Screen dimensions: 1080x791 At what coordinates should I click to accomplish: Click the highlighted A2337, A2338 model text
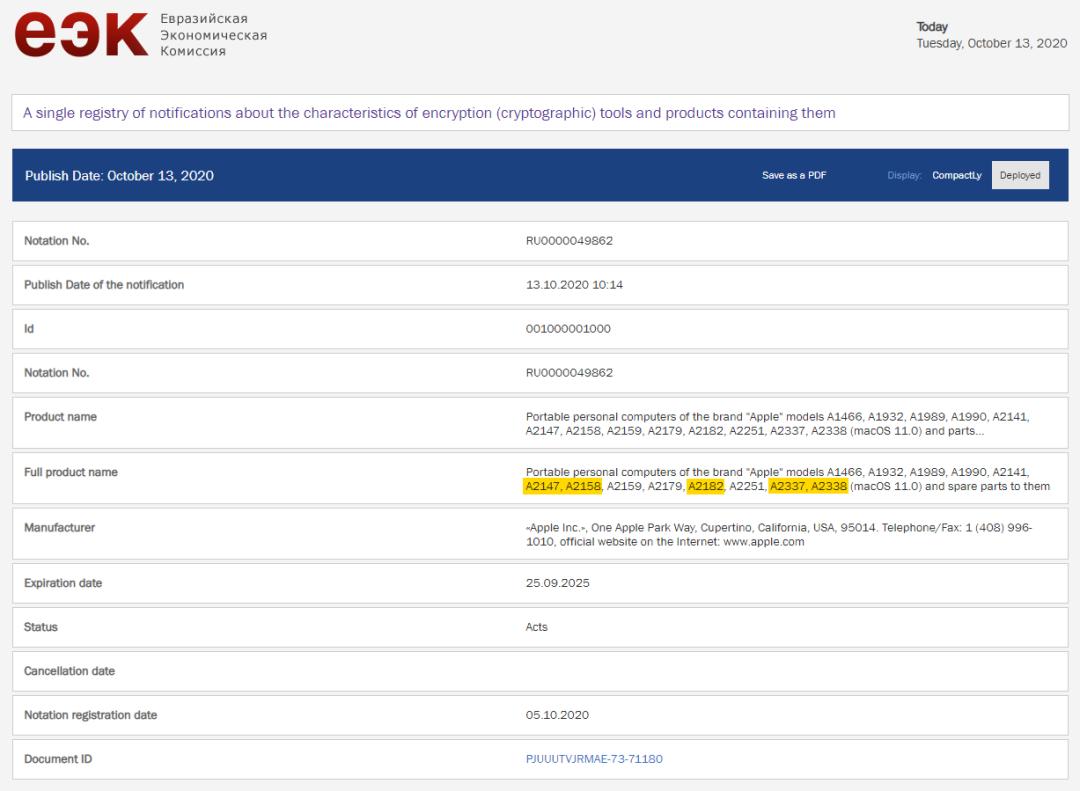click(x=808, y=487)
